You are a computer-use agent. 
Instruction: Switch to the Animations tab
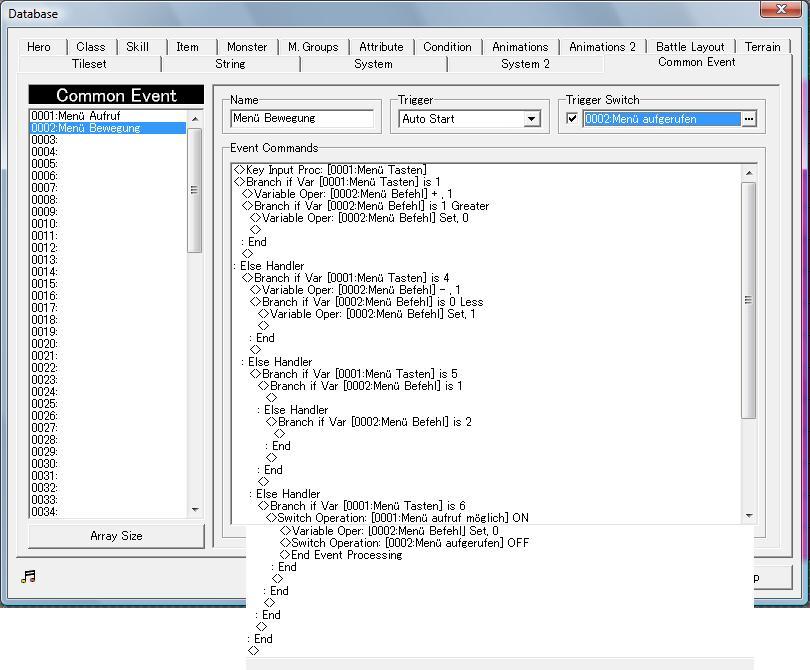click(x=520, y=47)
